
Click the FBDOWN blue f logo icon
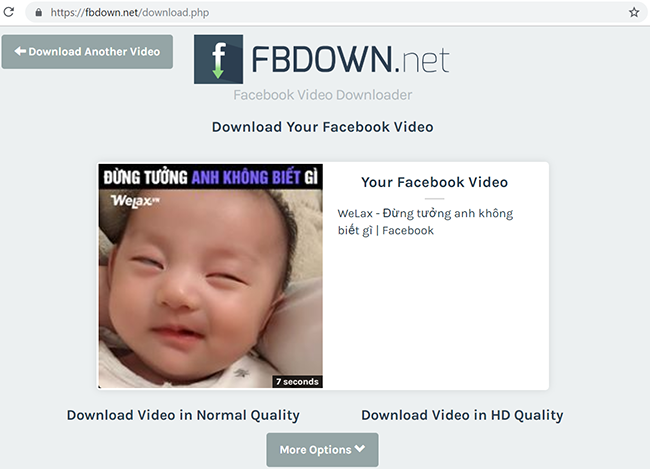coord(218,59)
